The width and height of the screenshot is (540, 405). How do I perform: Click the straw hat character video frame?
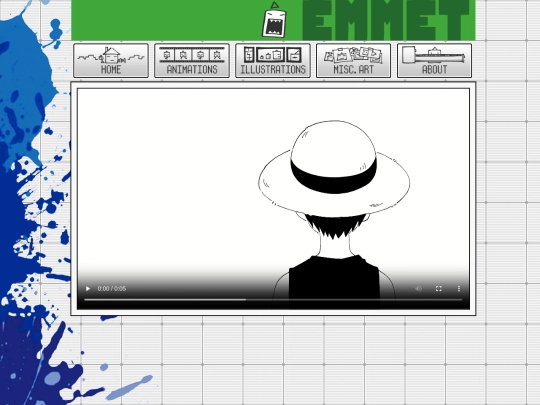273,199
